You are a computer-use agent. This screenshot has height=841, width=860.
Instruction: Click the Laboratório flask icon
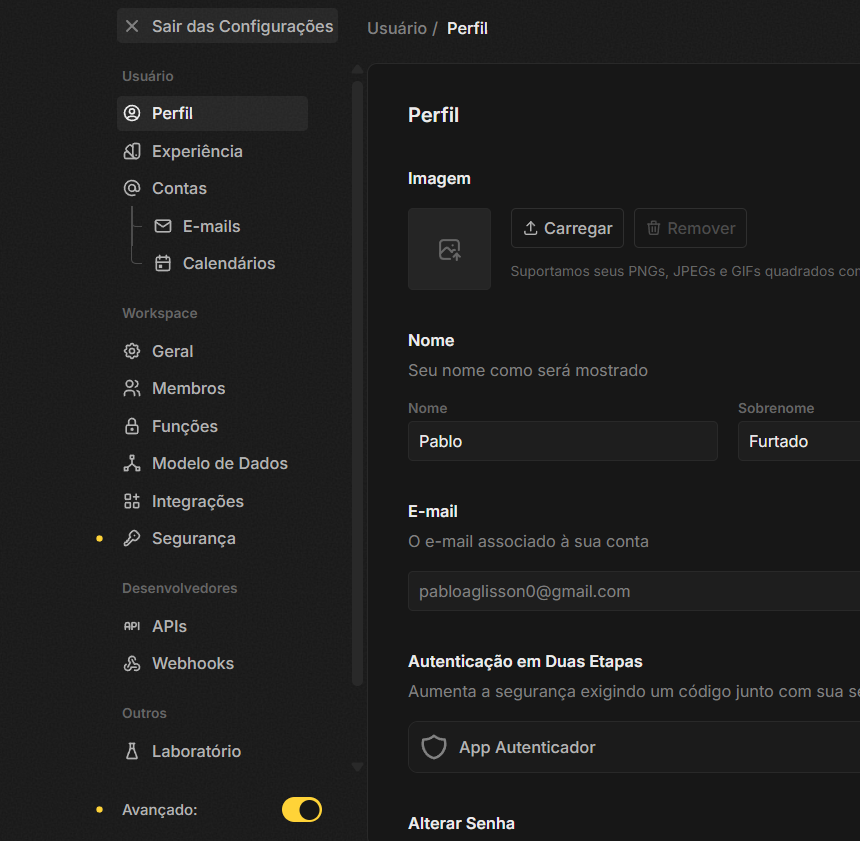coord(132,752)
